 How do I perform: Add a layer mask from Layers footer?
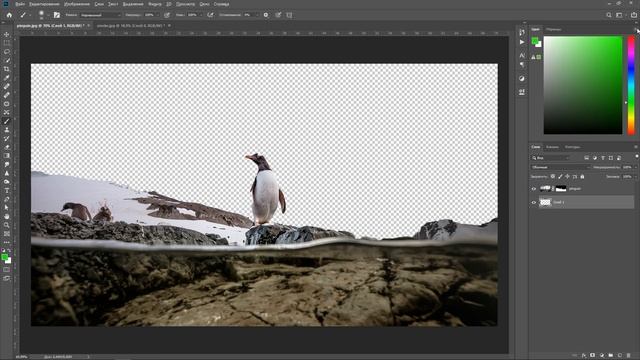(x=593, y=356)
